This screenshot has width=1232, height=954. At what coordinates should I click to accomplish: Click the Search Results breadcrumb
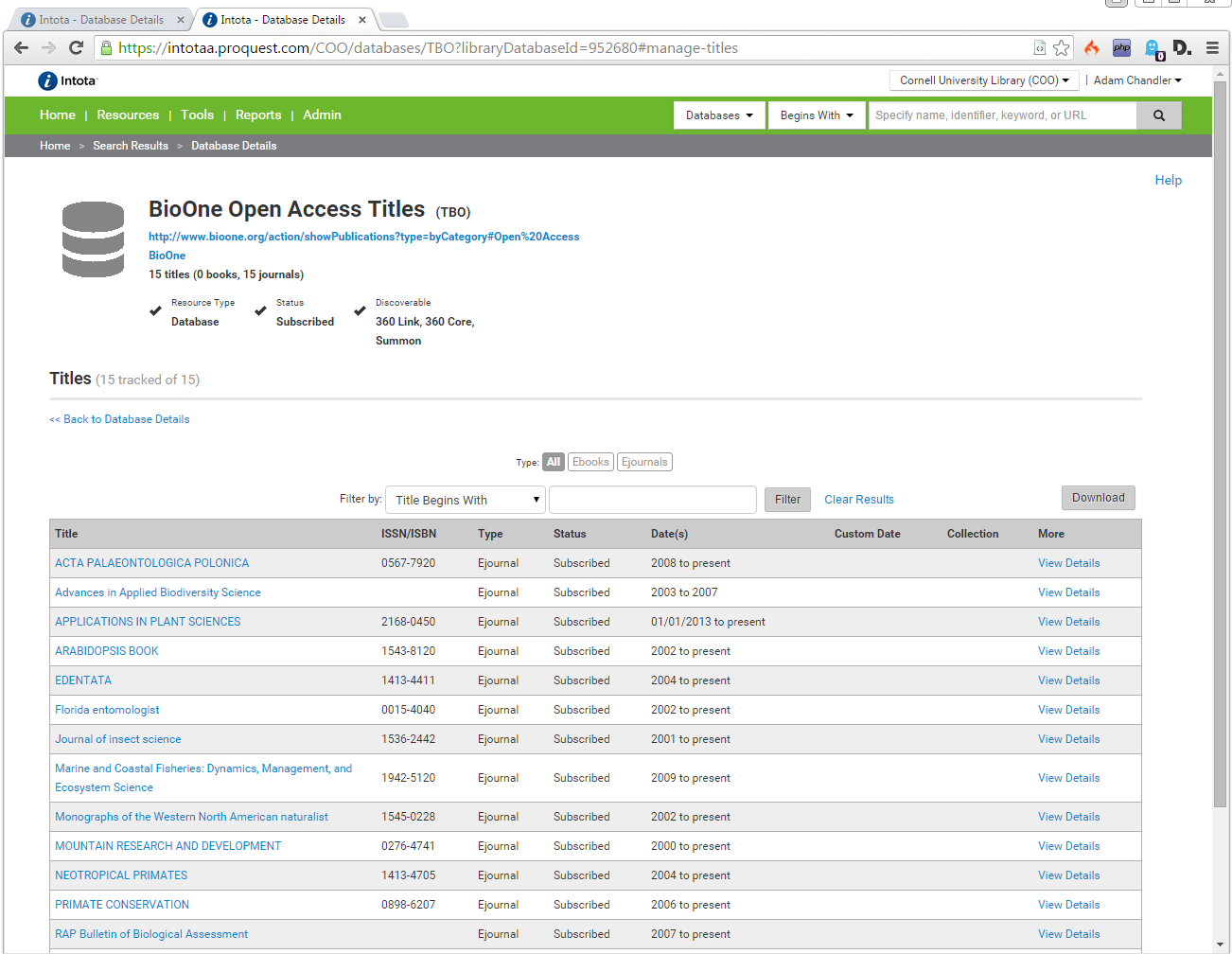[131, 146]
